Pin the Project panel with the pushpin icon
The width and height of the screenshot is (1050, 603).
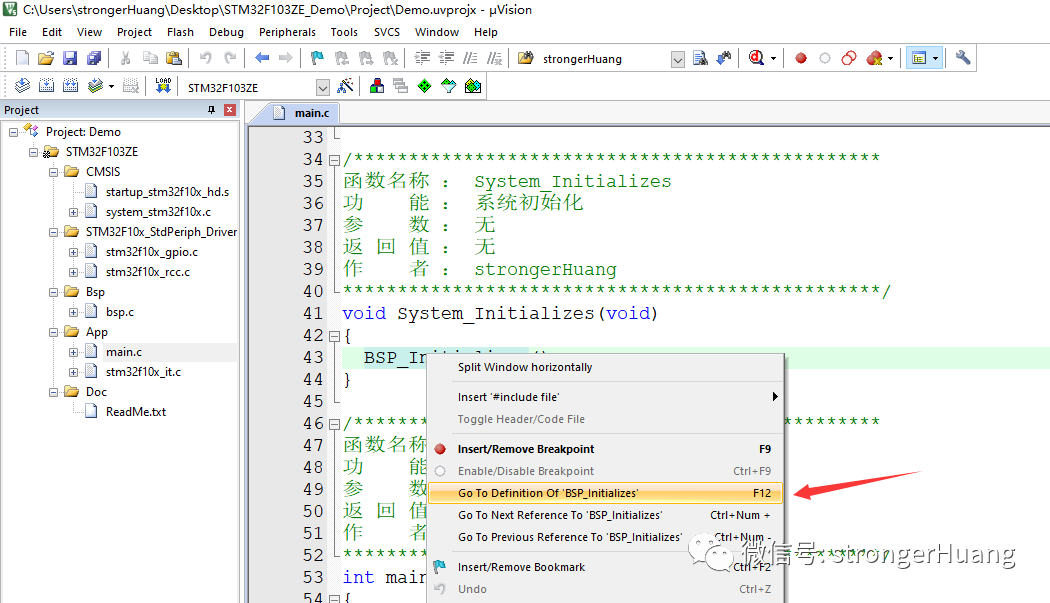tap(212, 110)
